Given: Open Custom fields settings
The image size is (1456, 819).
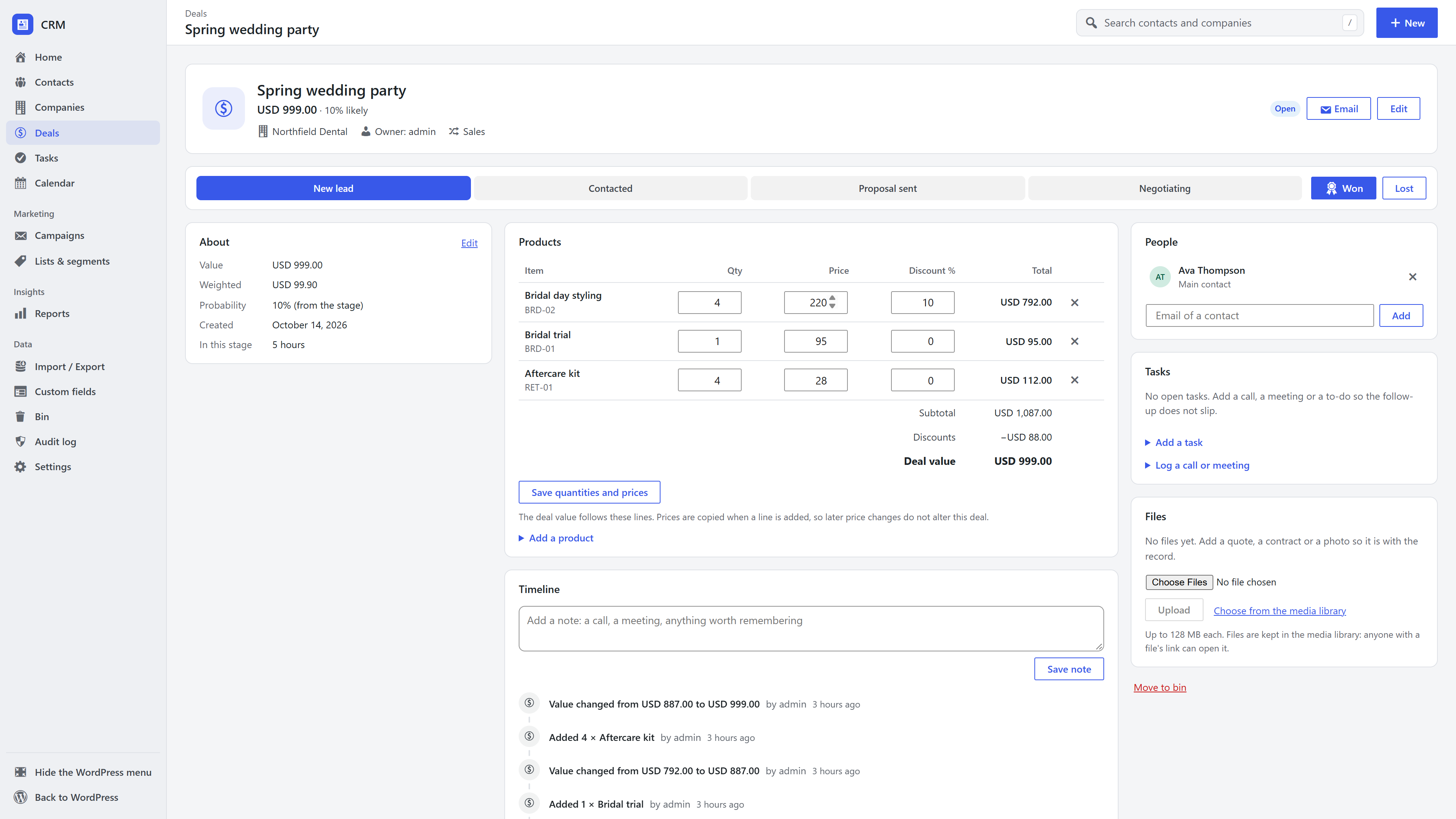Looking at the screenshot, I should [83, 391].
